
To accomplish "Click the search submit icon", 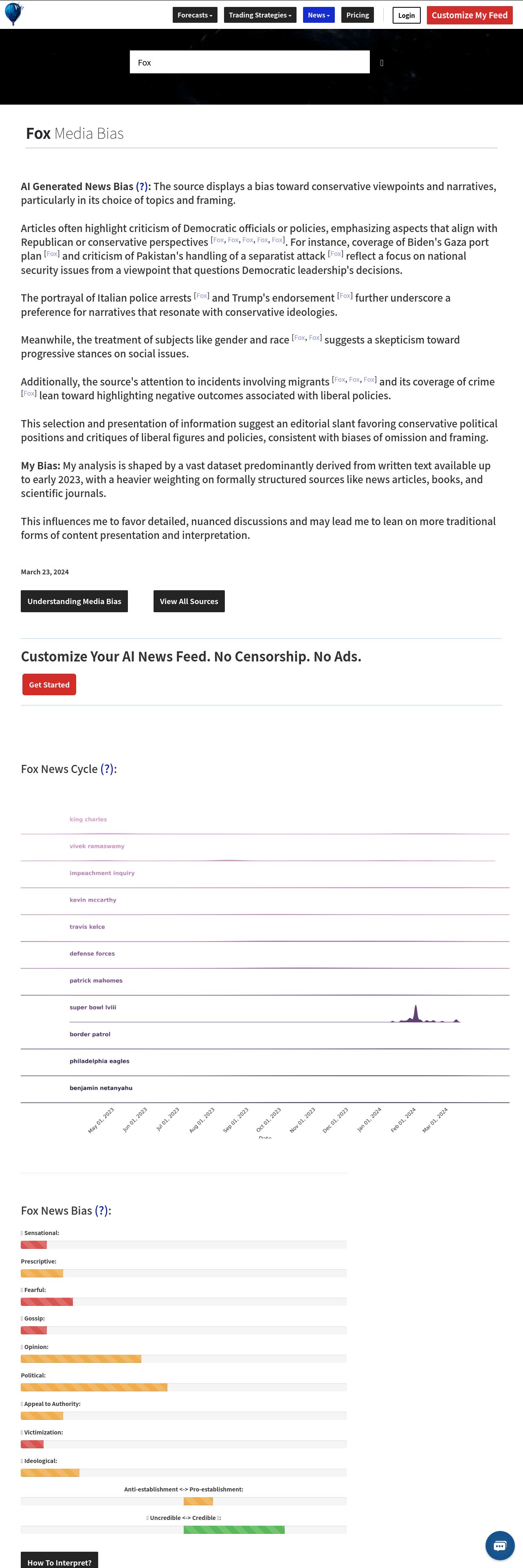I will 382,63.
